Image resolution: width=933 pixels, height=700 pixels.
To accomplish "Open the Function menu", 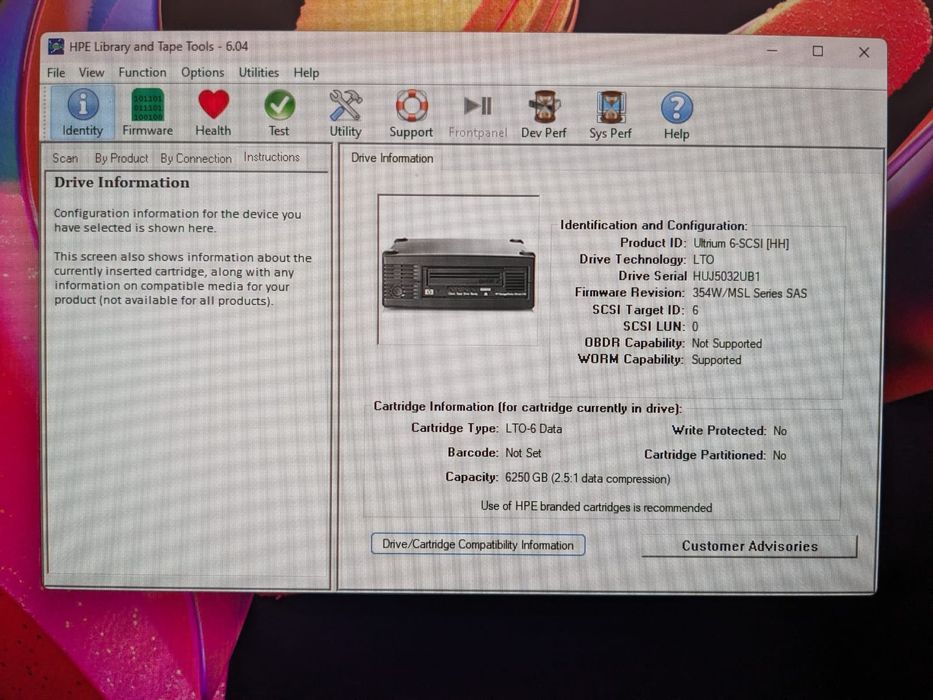I will (x=142, y=73).
